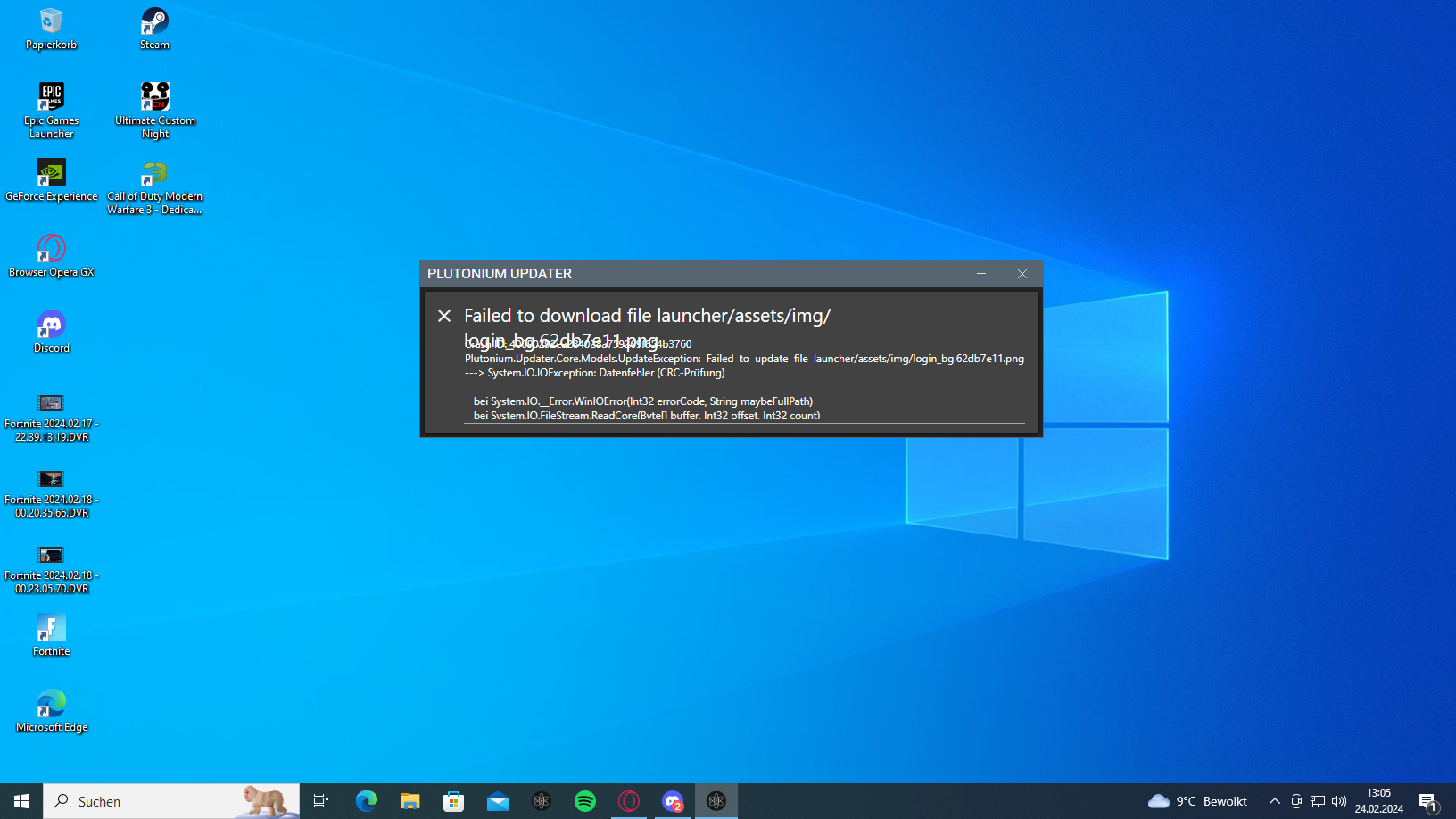1456x819 pixels.
Task: Open the Papierkorb recycle bin icon
Action: click(x=51, y=29)
